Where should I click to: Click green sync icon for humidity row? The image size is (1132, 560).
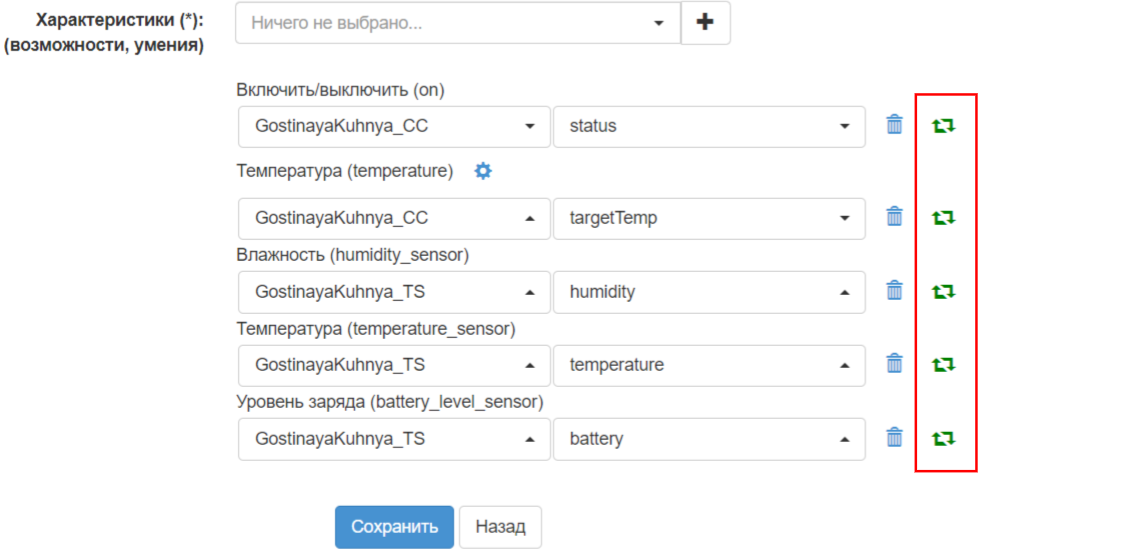(x=943, y=292)
